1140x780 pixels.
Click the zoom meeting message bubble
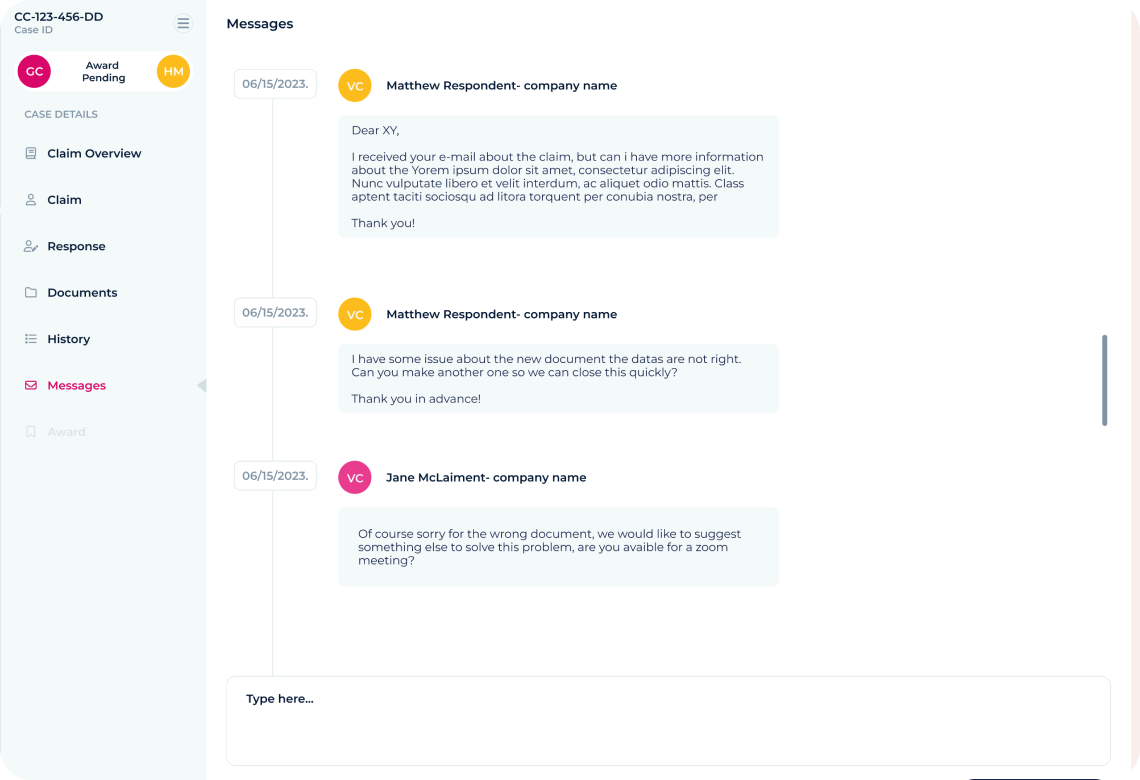coord(558,547)
